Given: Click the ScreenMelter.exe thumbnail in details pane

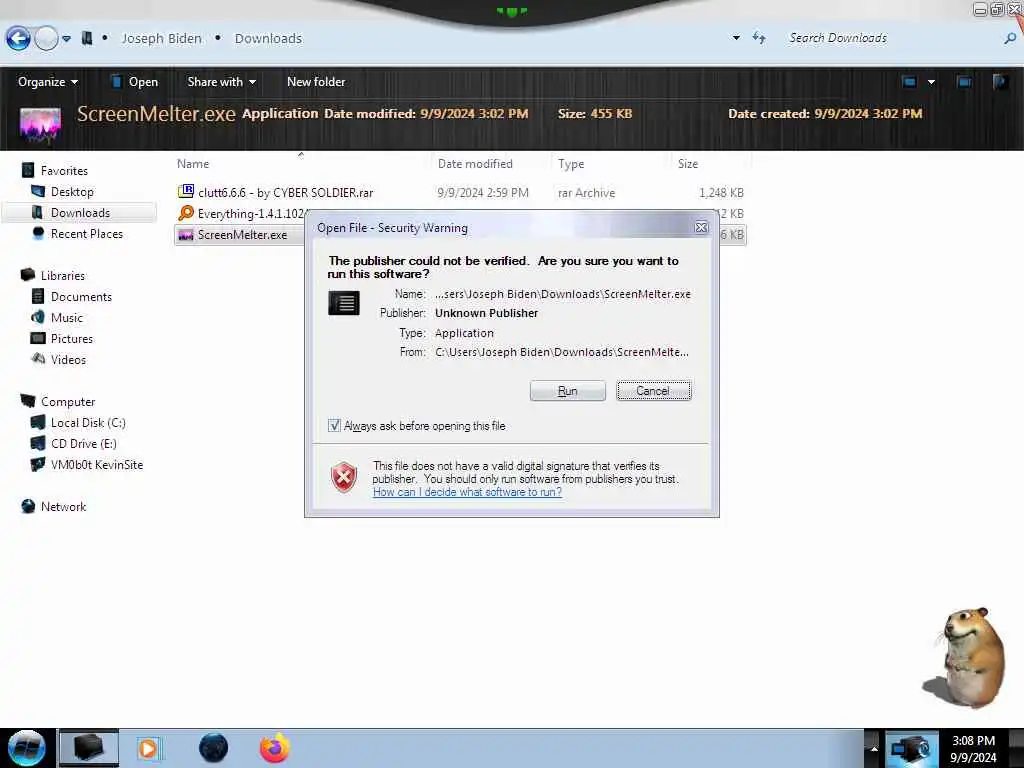Looking at the screenshot, I should 40,125.
